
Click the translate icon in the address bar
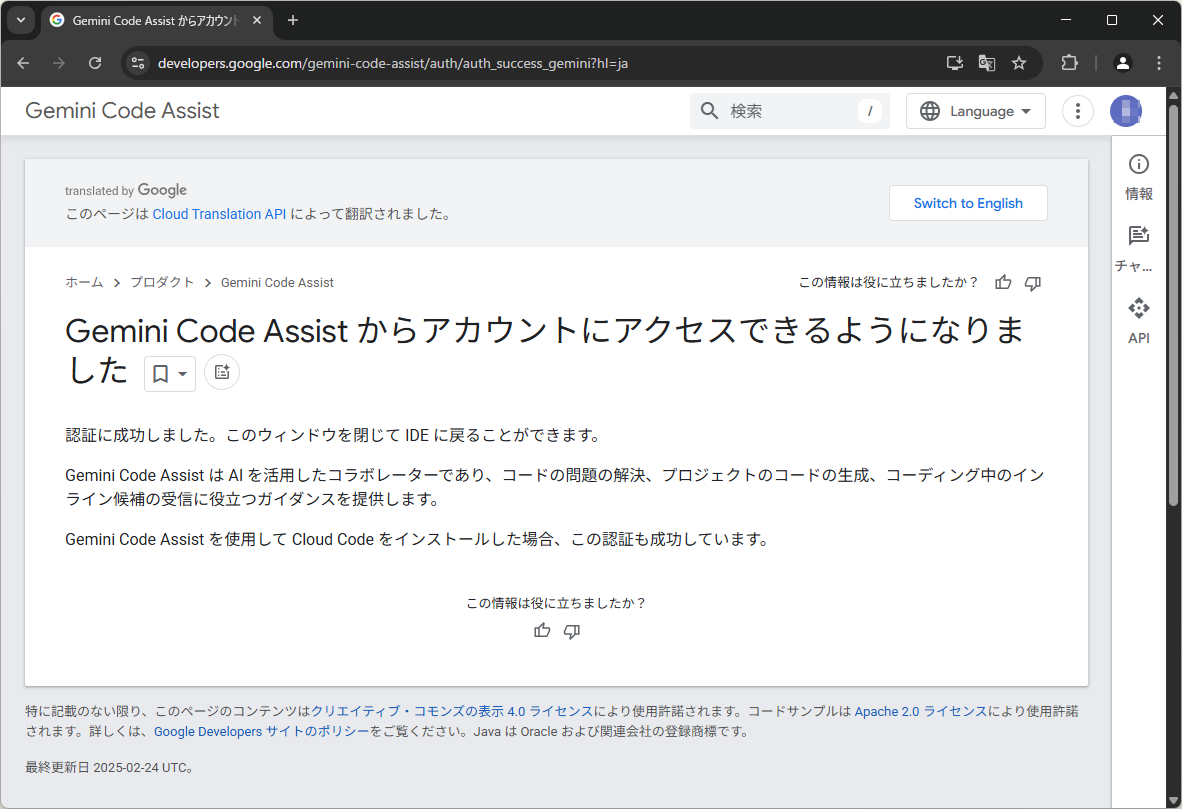coord(987,62)
